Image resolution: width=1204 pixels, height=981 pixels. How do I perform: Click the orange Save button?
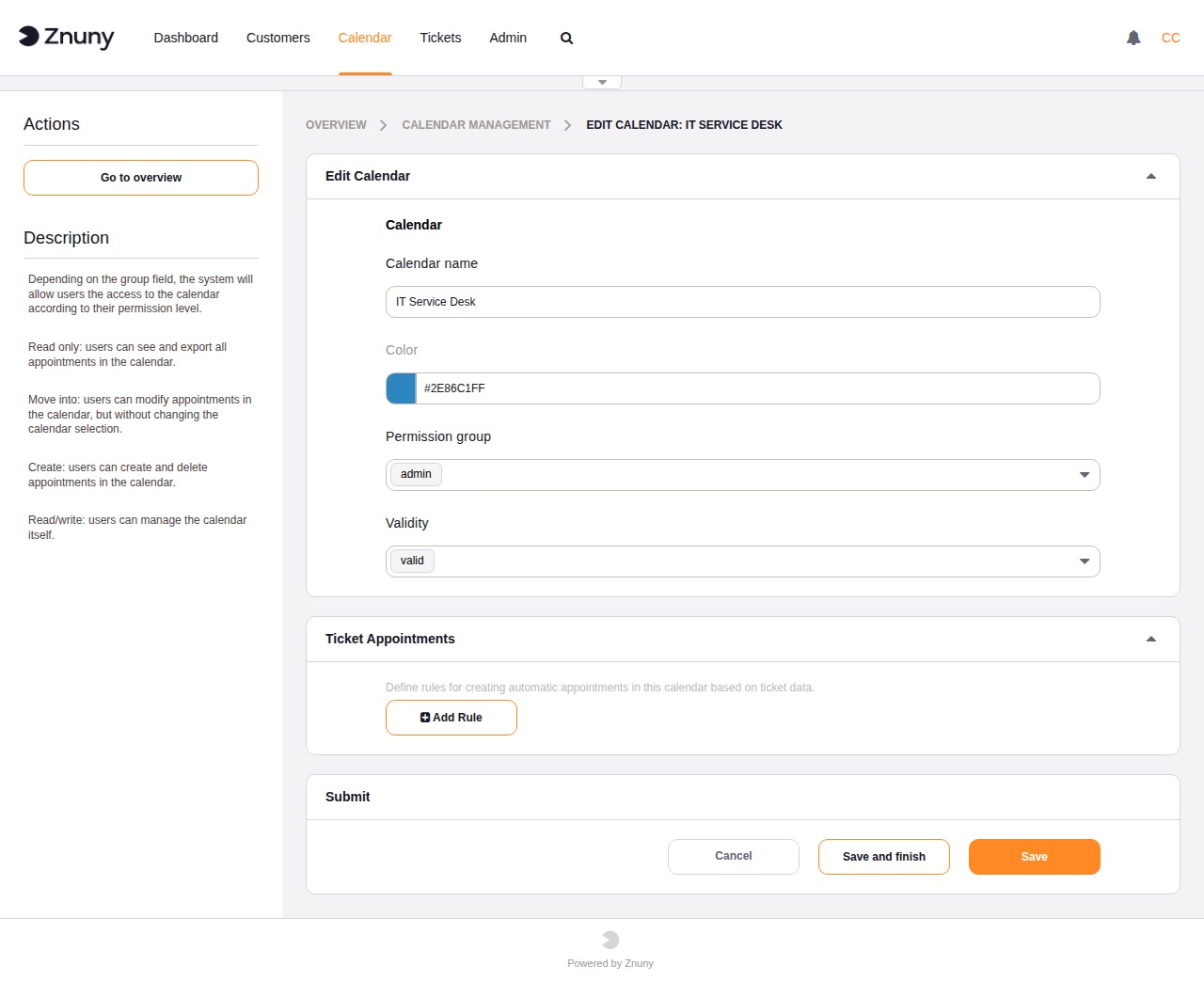pyautogui.click(x=1035, y=857)
